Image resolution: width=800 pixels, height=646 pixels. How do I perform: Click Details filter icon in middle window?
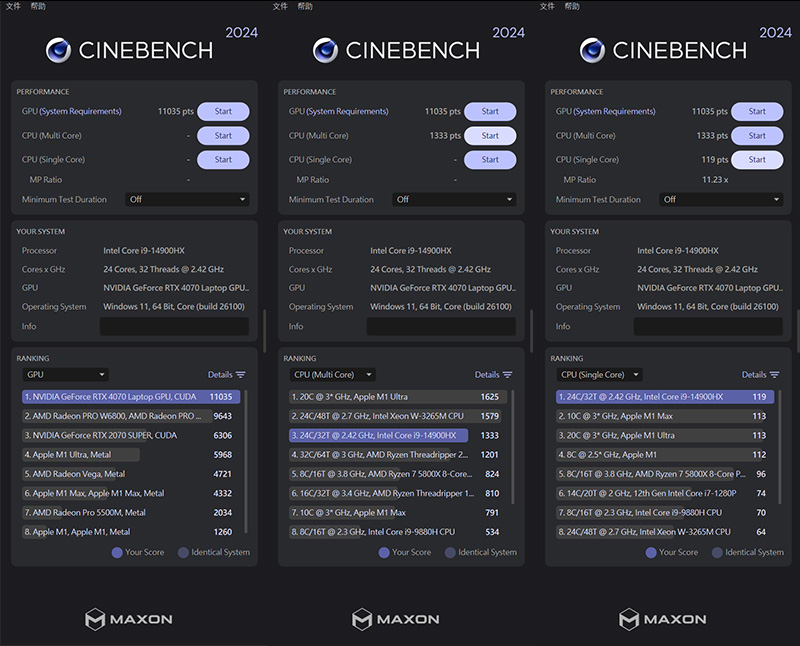click(x=507, y=375)
